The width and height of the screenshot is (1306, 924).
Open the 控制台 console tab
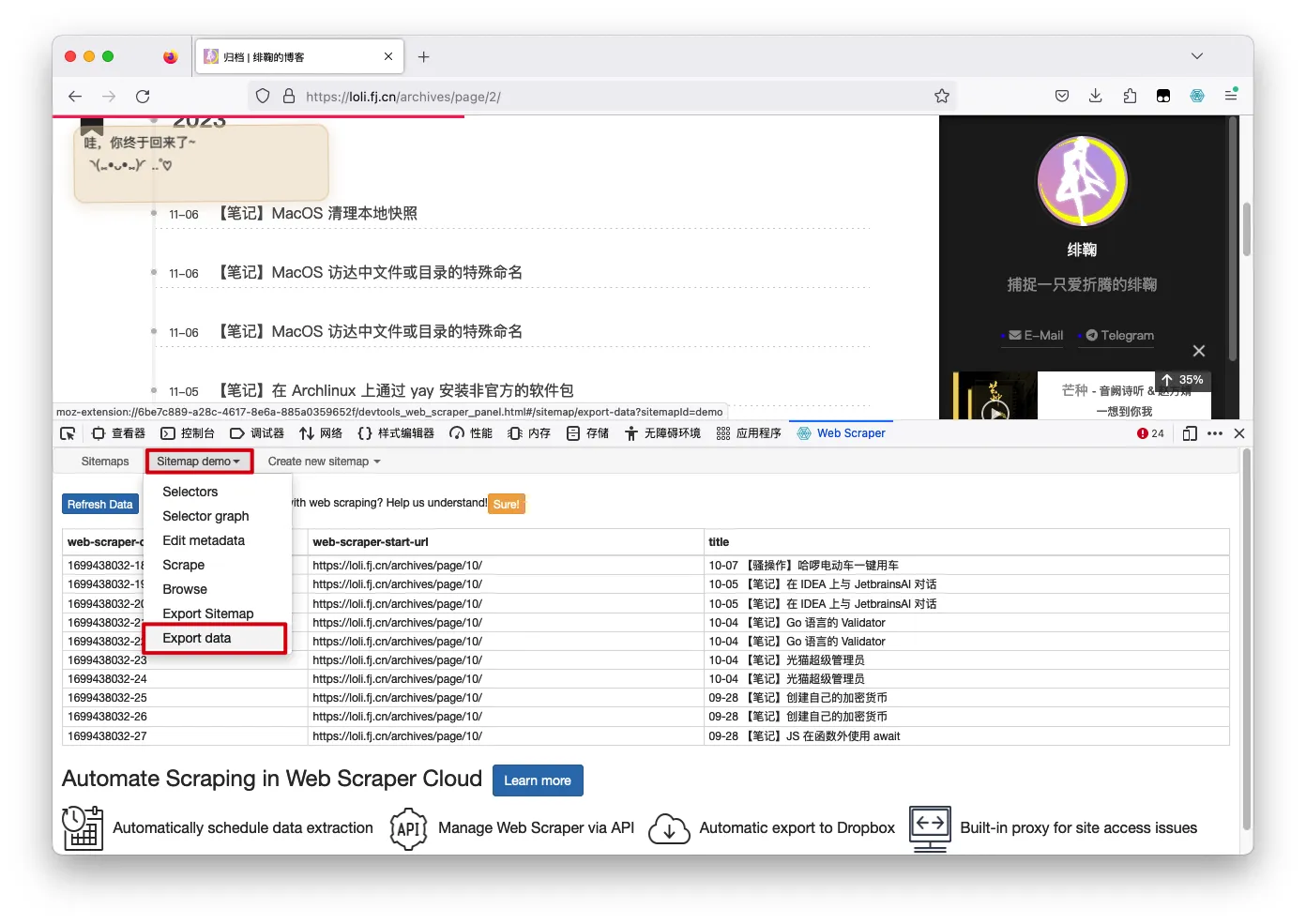pos(188,433)
